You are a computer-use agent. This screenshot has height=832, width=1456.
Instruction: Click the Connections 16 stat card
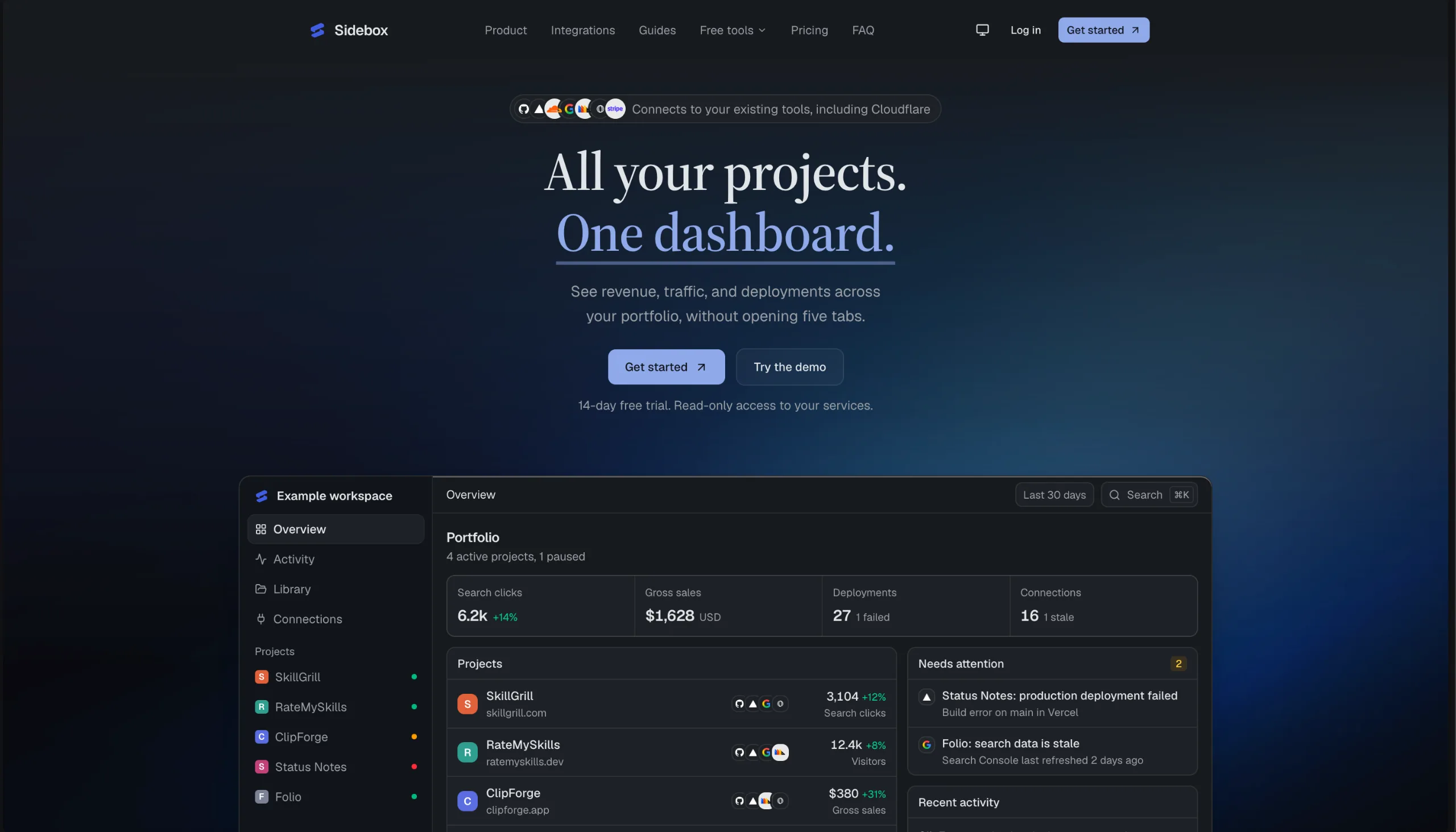click(1103, 606)
